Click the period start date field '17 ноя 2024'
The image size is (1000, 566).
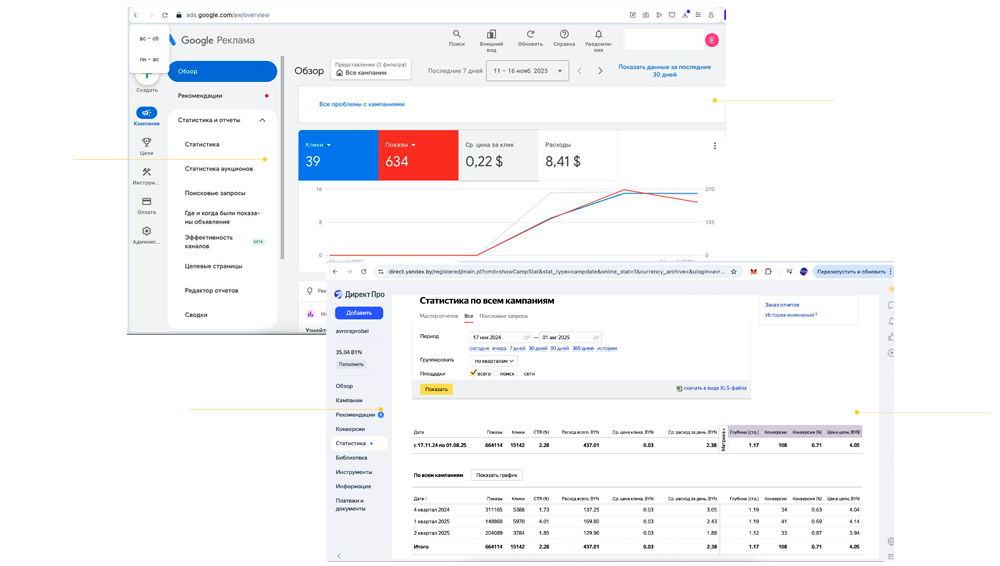(497, 337)
